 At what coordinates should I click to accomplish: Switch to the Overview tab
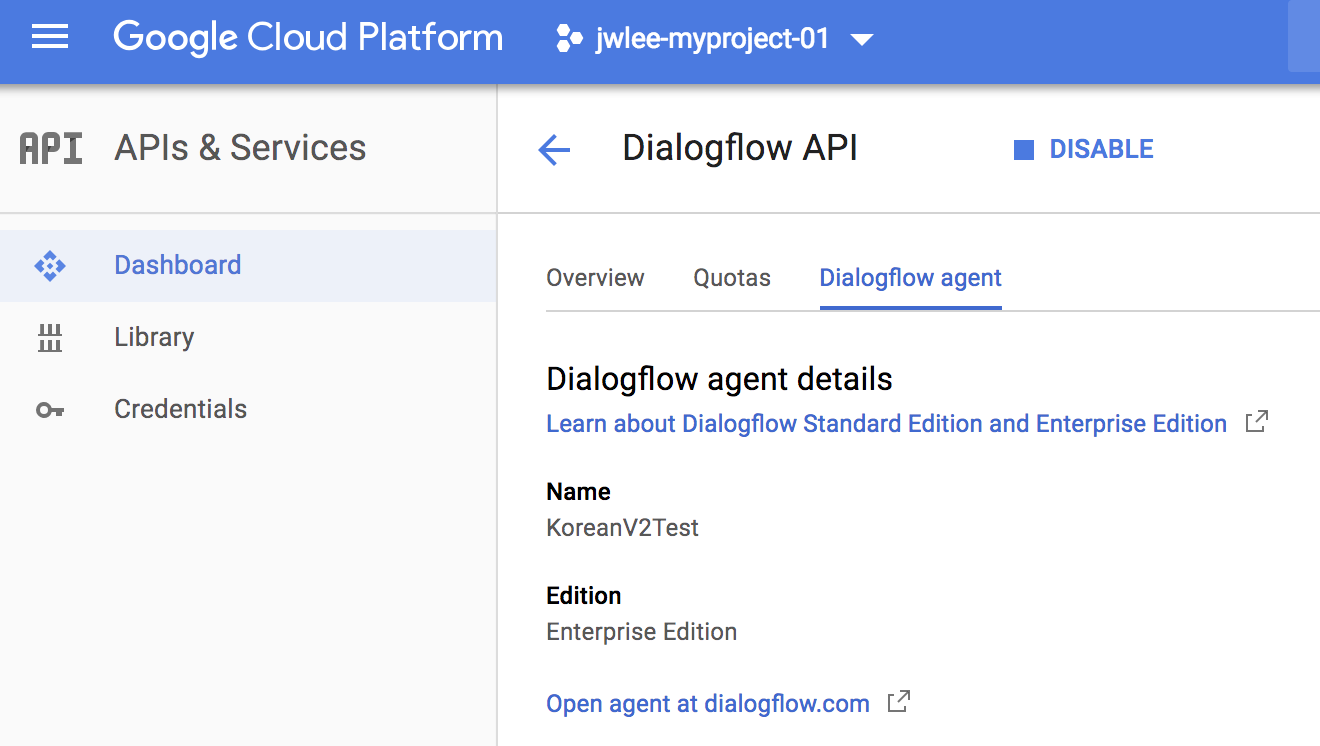(594, 278)
